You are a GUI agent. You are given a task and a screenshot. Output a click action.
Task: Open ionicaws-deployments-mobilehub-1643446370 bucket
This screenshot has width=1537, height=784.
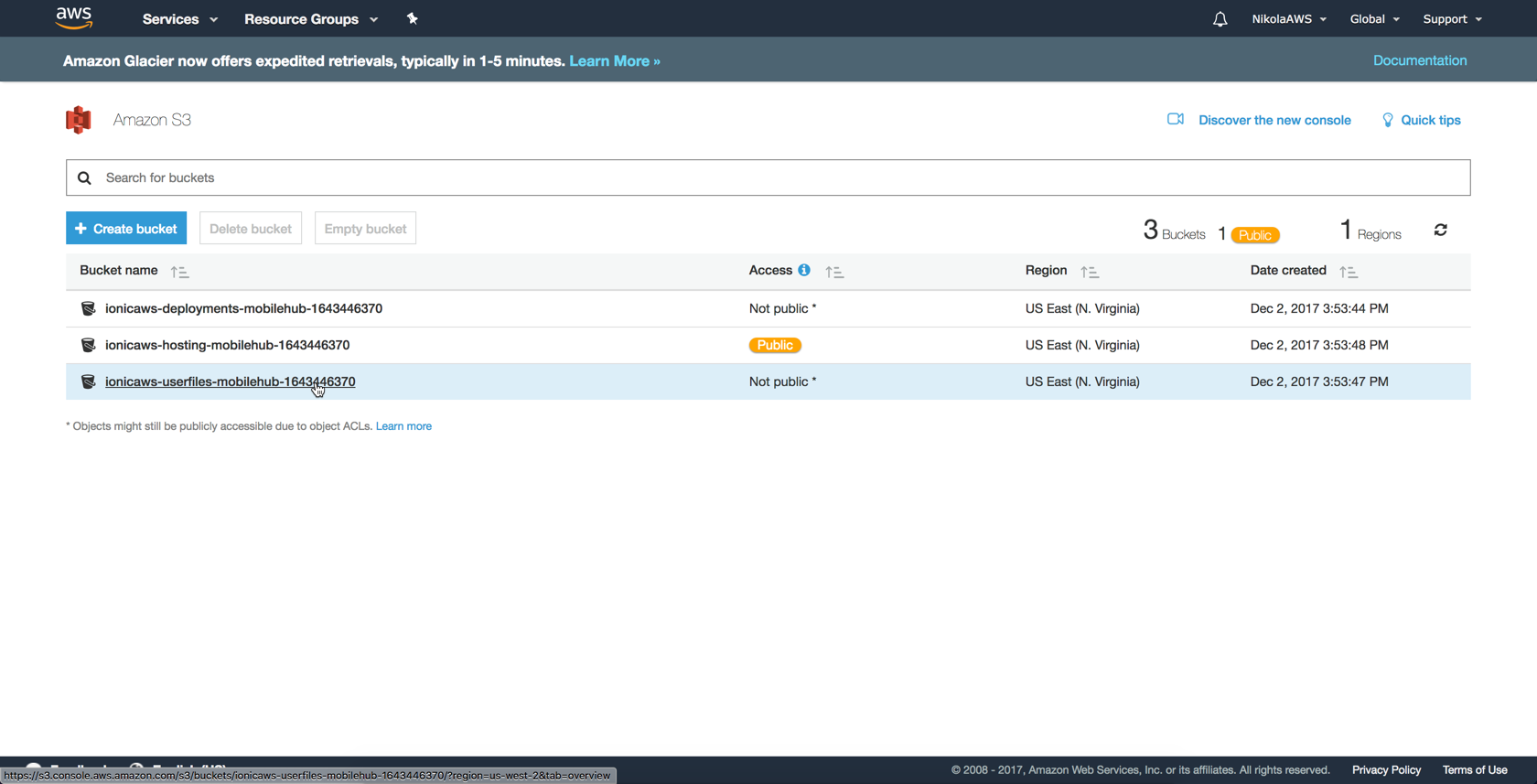point(243,308)
